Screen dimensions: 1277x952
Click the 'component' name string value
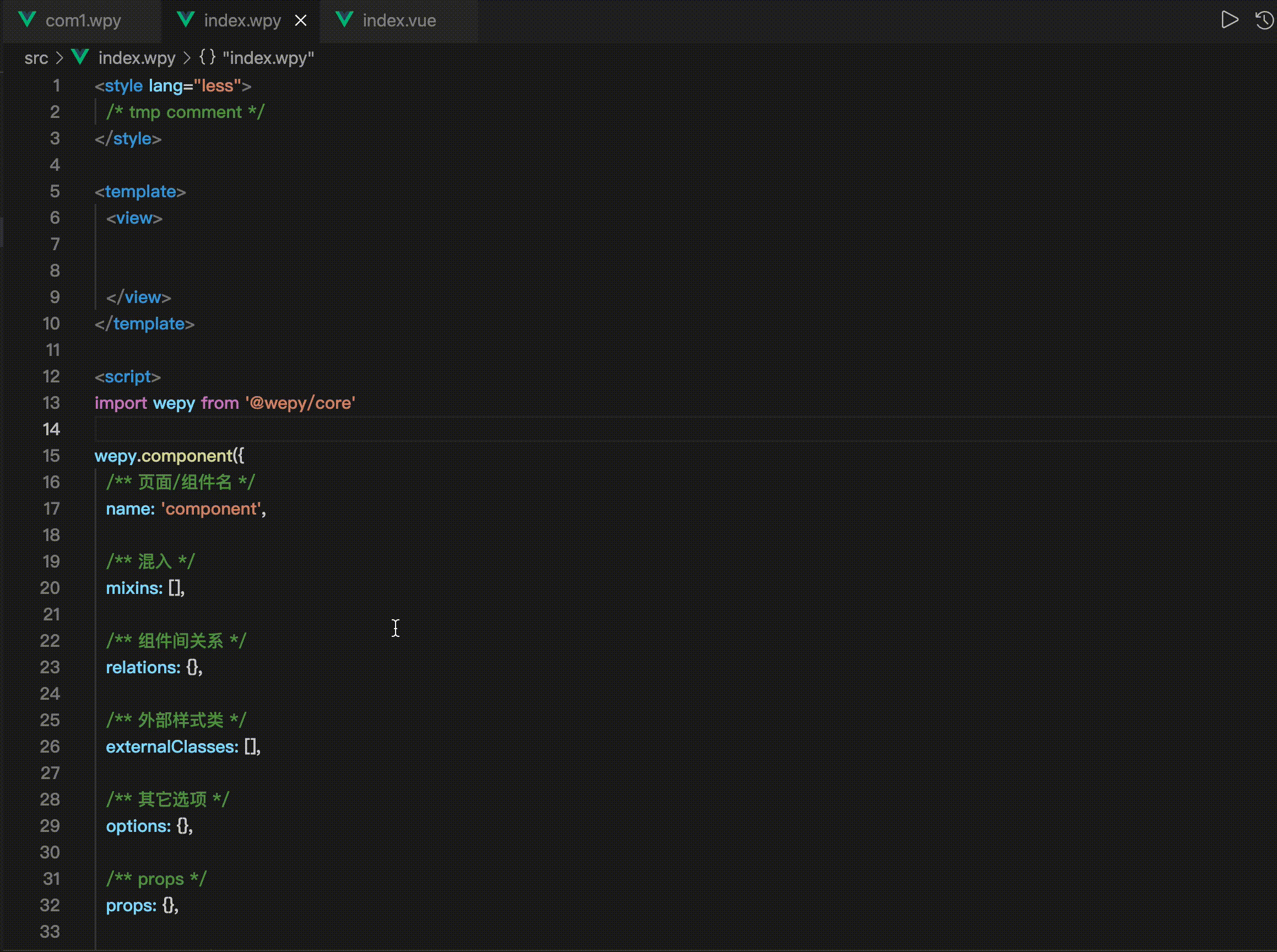[212, 509]
